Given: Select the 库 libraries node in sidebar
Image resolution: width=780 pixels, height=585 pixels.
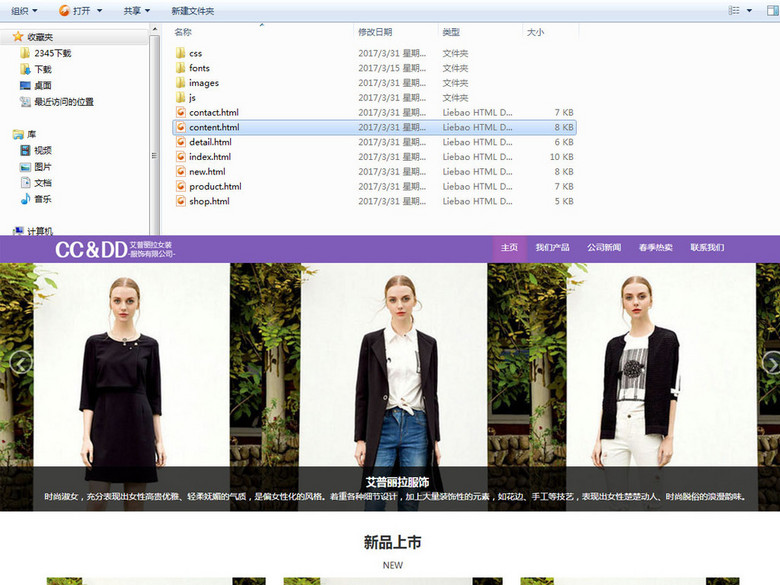Looking at the screenshot, I should coord(24,134).
